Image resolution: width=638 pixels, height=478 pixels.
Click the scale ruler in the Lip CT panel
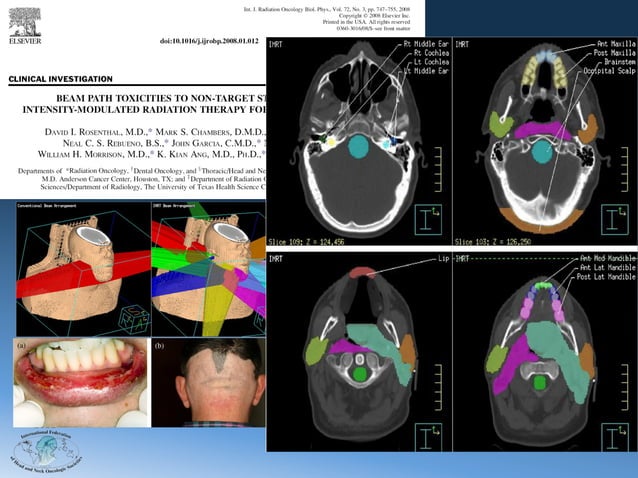pos(438,386)
